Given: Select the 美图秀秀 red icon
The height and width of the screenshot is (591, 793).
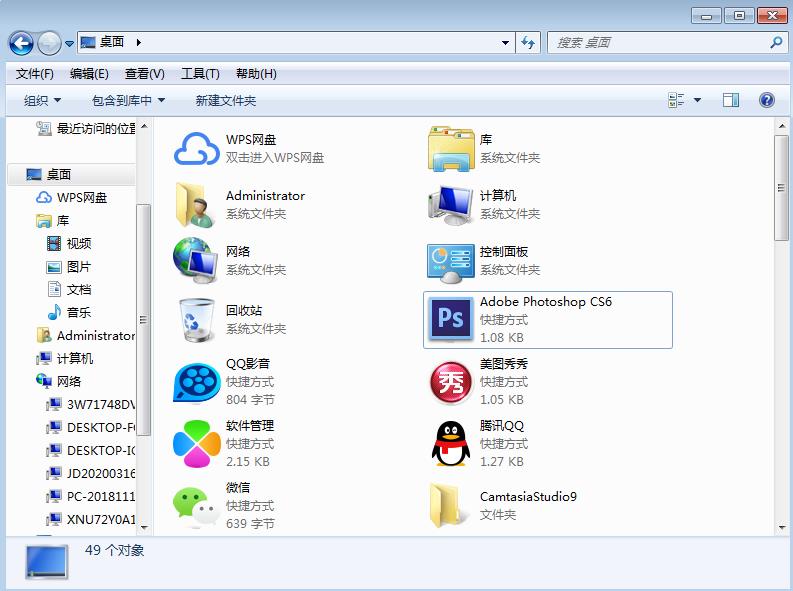Looking at the screenshot, I should coord(451,382).
